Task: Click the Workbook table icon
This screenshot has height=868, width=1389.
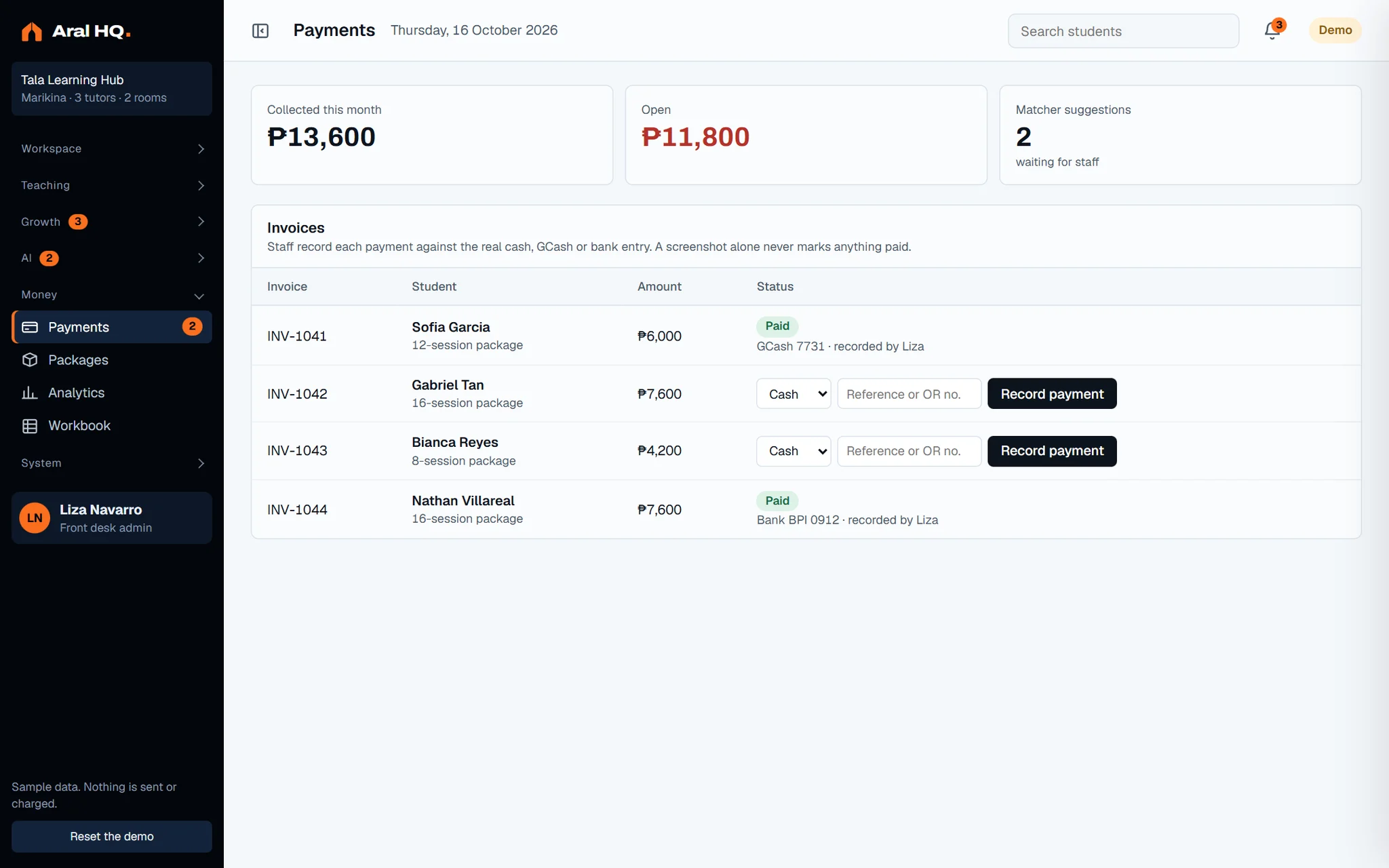Action: click(x=30, y=426)
